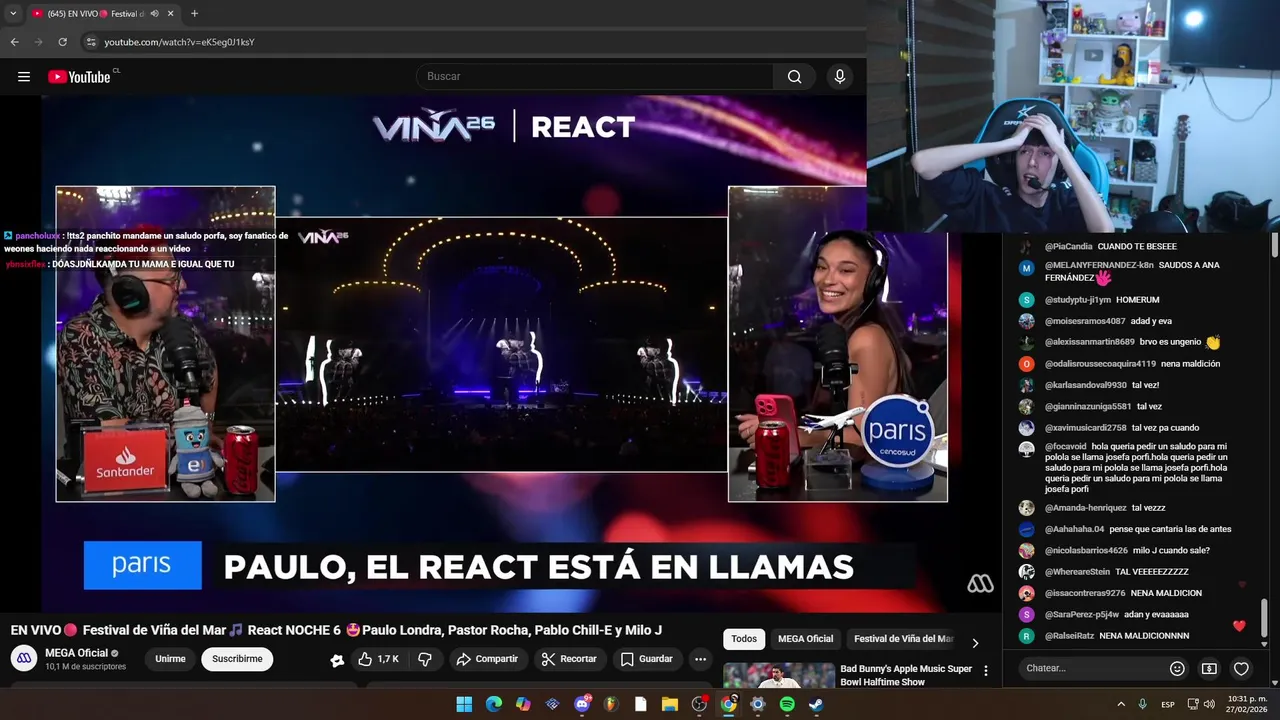
Task: Go back with the browser back arrow
Action: 15,42
